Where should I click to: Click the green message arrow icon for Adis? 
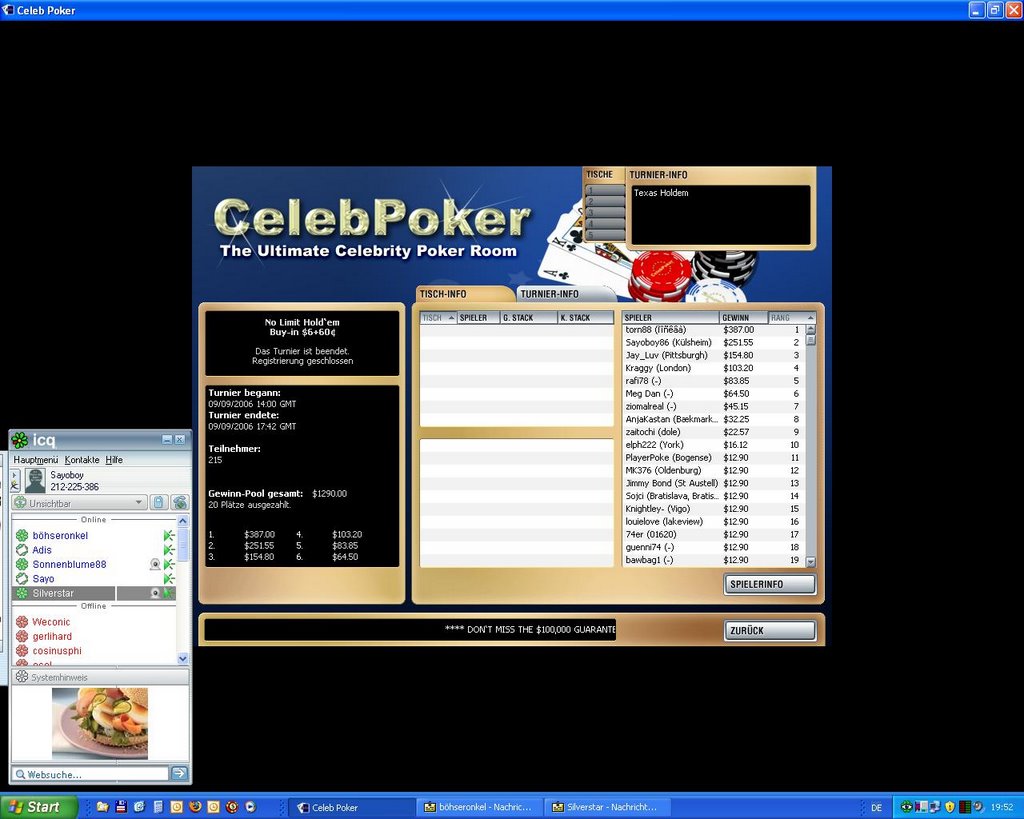pyautogui.click(x=168, y=550)
